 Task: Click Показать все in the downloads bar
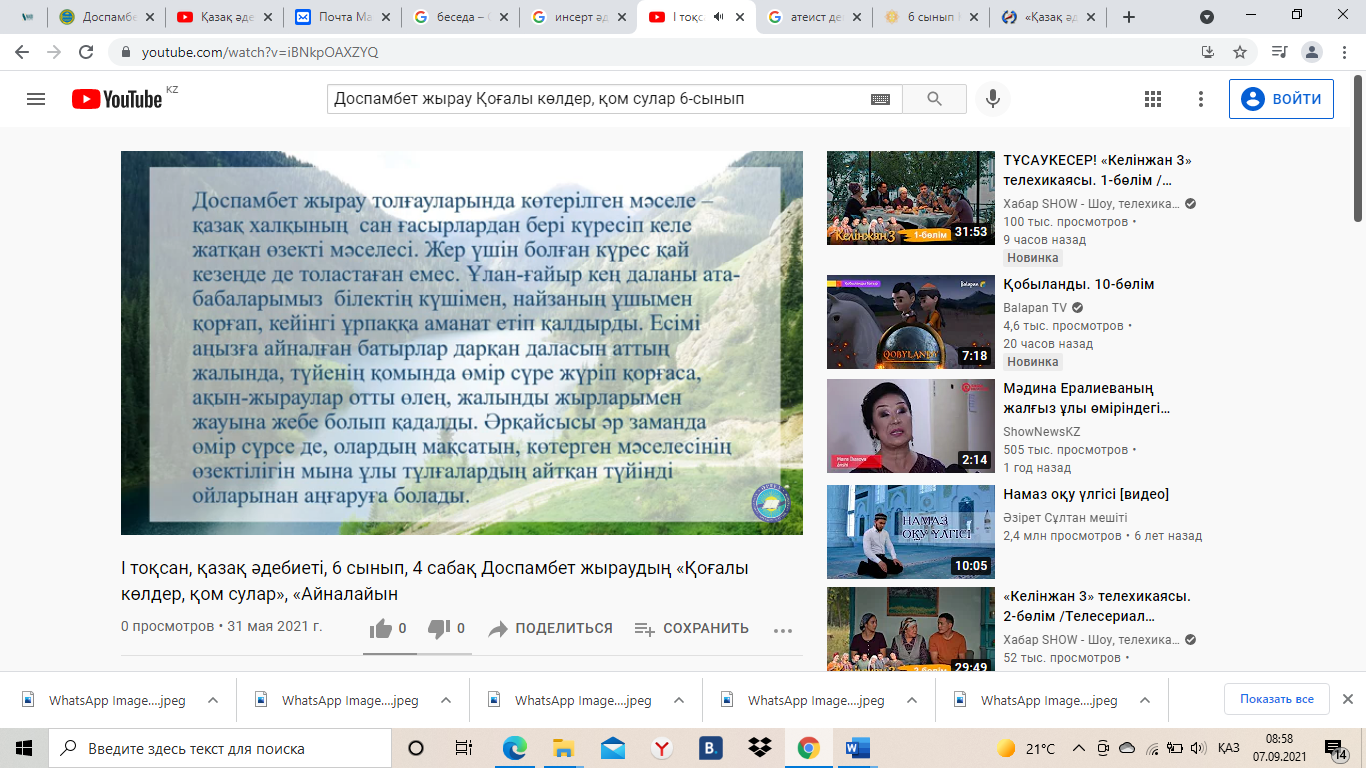click(1277, 699)
